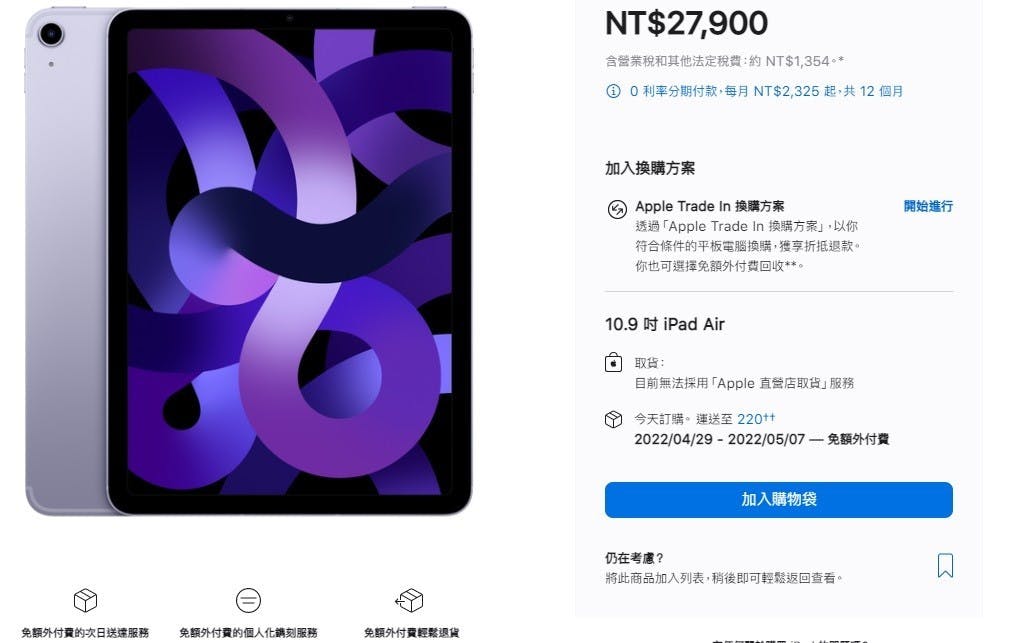The height and width of the screenshot is (643, 1018).
Task: Click the easy returns box icon
Action: (410, 600)
